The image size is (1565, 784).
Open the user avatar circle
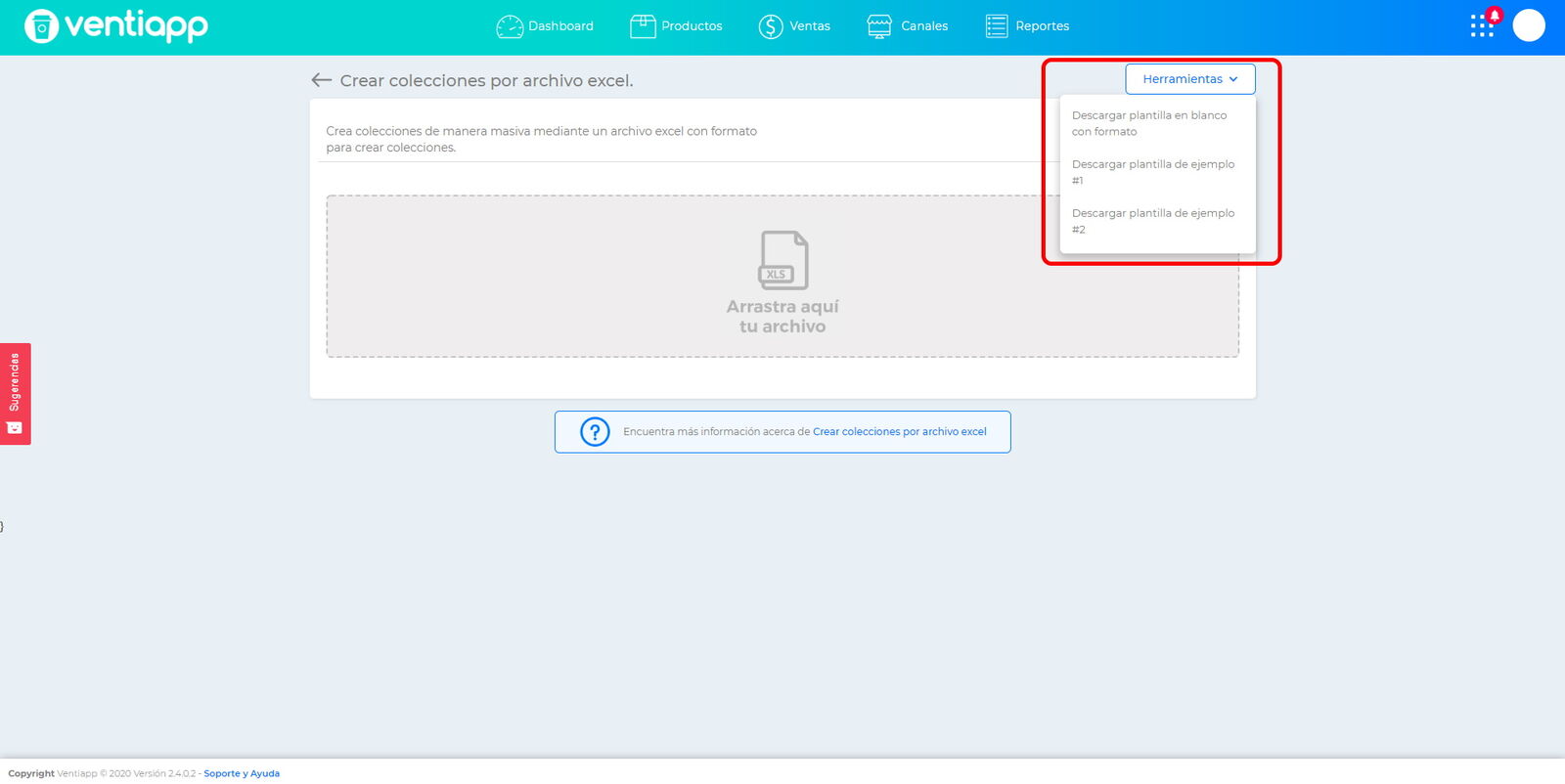coord(1529,25)
